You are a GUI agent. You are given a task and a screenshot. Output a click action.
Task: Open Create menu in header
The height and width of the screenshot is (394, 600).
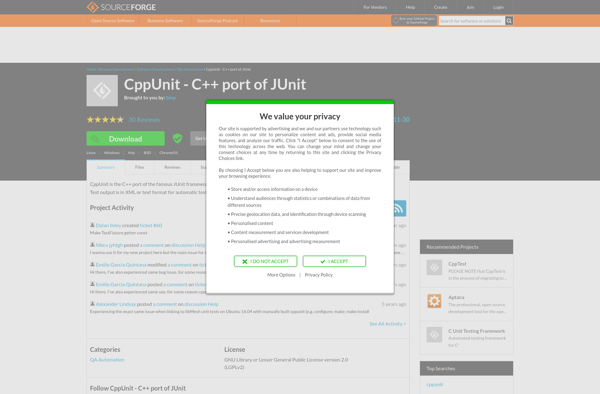point(440,7)
